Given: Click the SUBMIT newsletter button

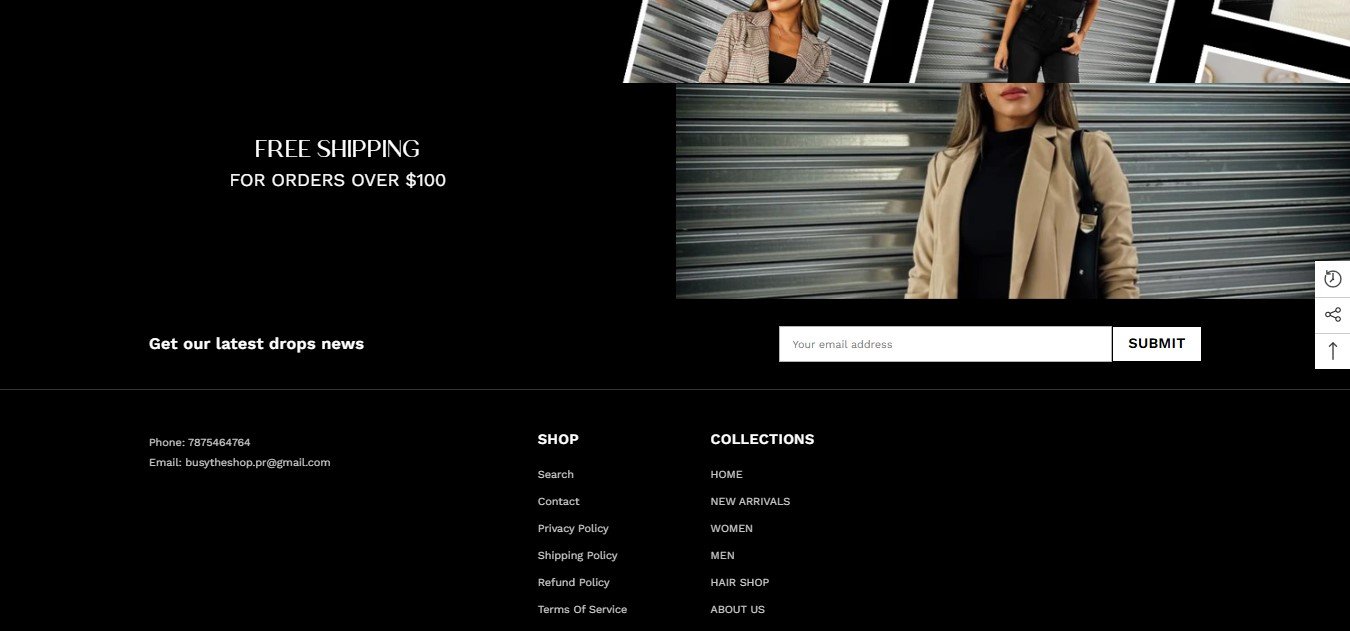Looking at the screenshot, I should tap(1157, 344).
